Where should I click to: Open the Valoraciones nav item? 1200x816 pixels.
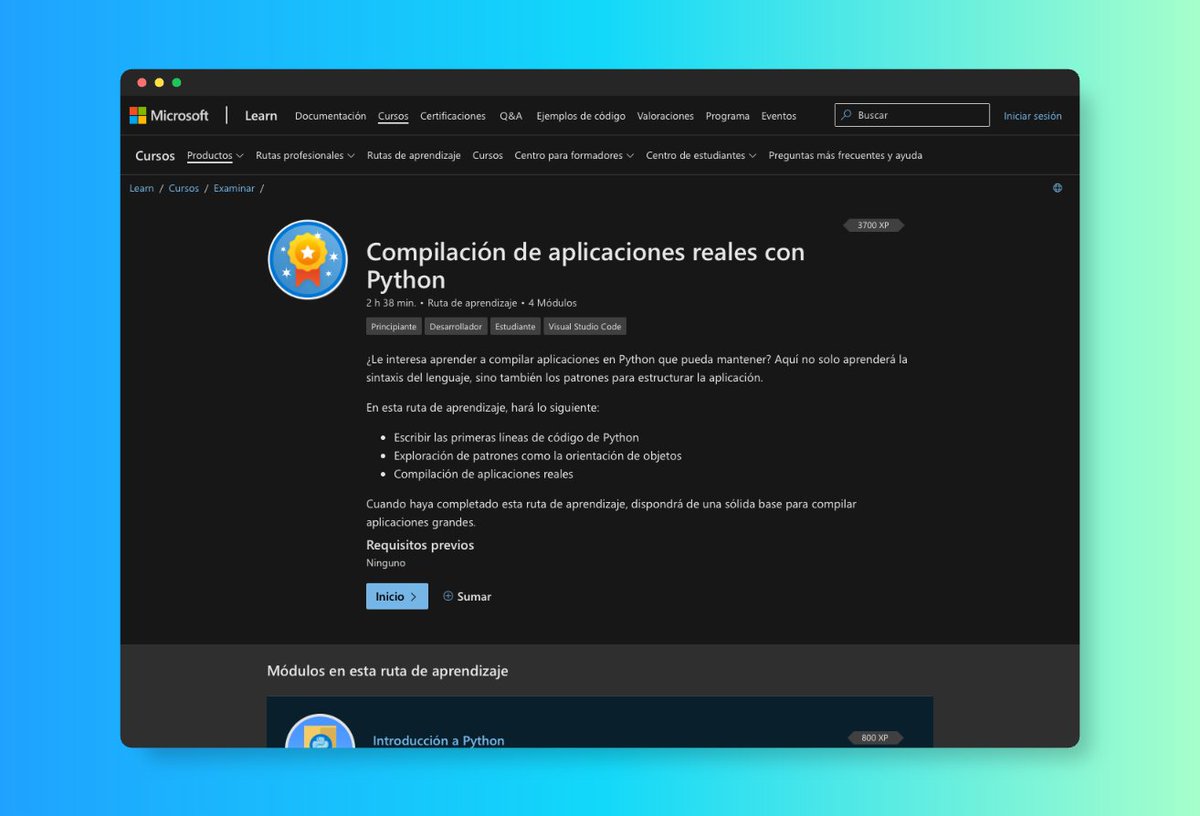665,116
